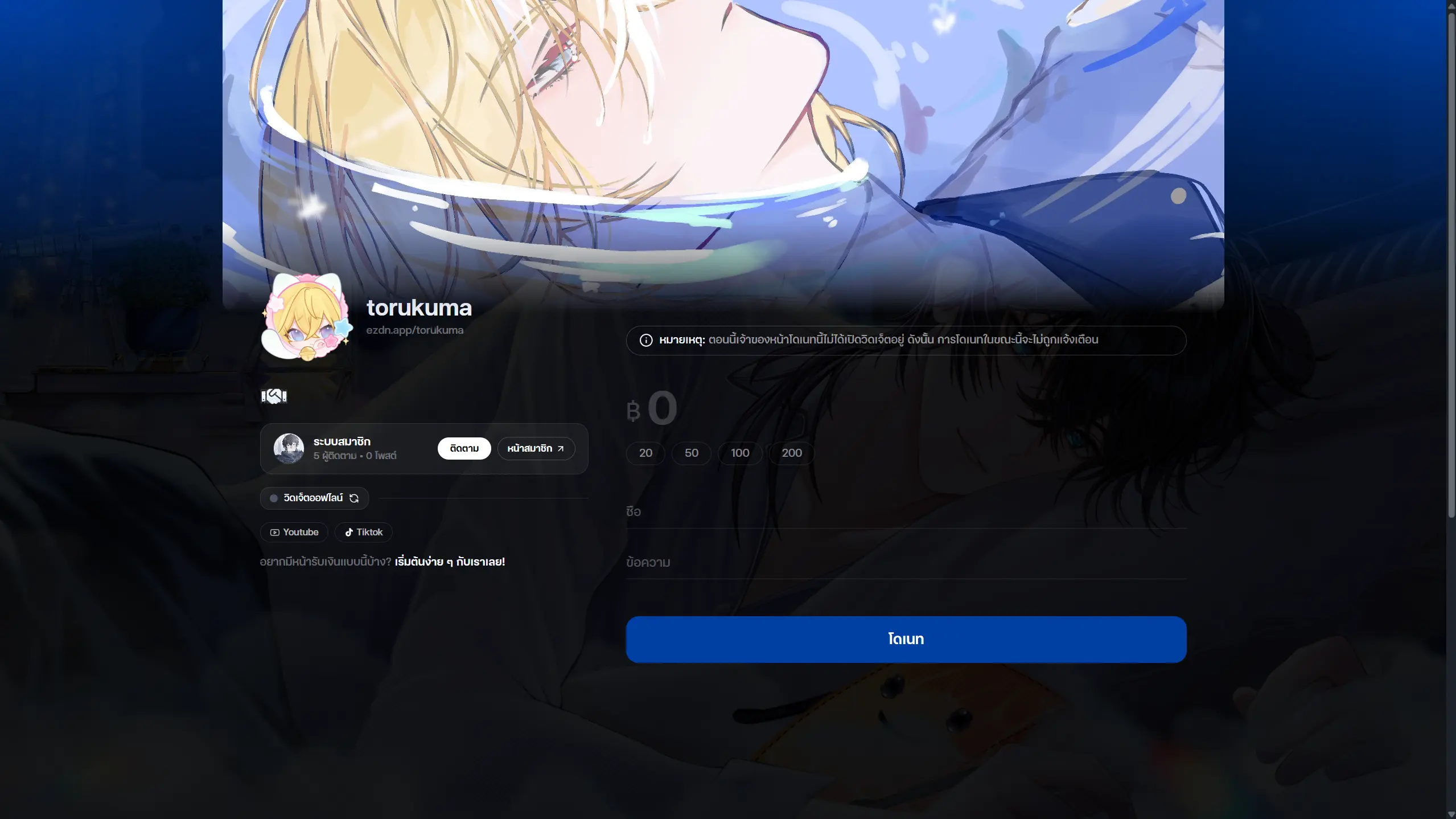This screenshot has height=819, width=1456.
Task: Click the handshake emoji icon under the profile
Action: [x=274, y=396]
